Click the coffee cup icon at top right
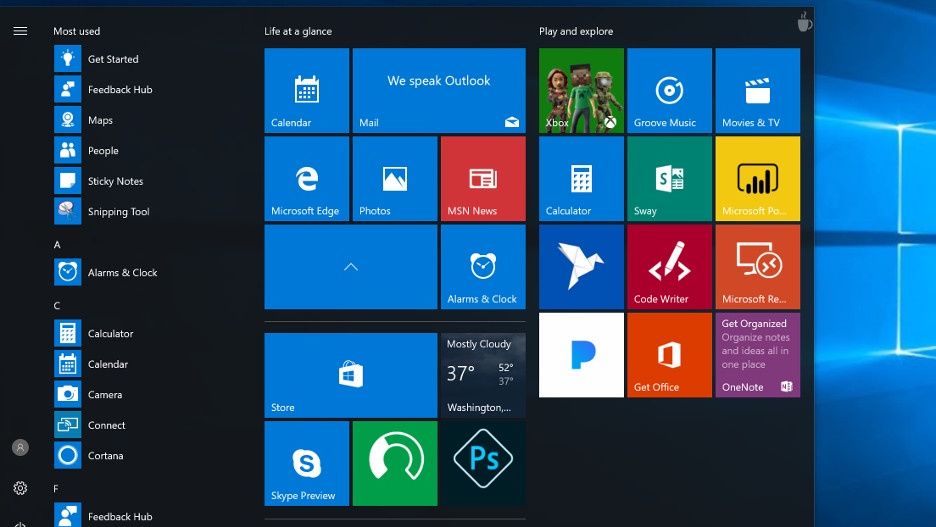936x527 pixels. [805, 22]
